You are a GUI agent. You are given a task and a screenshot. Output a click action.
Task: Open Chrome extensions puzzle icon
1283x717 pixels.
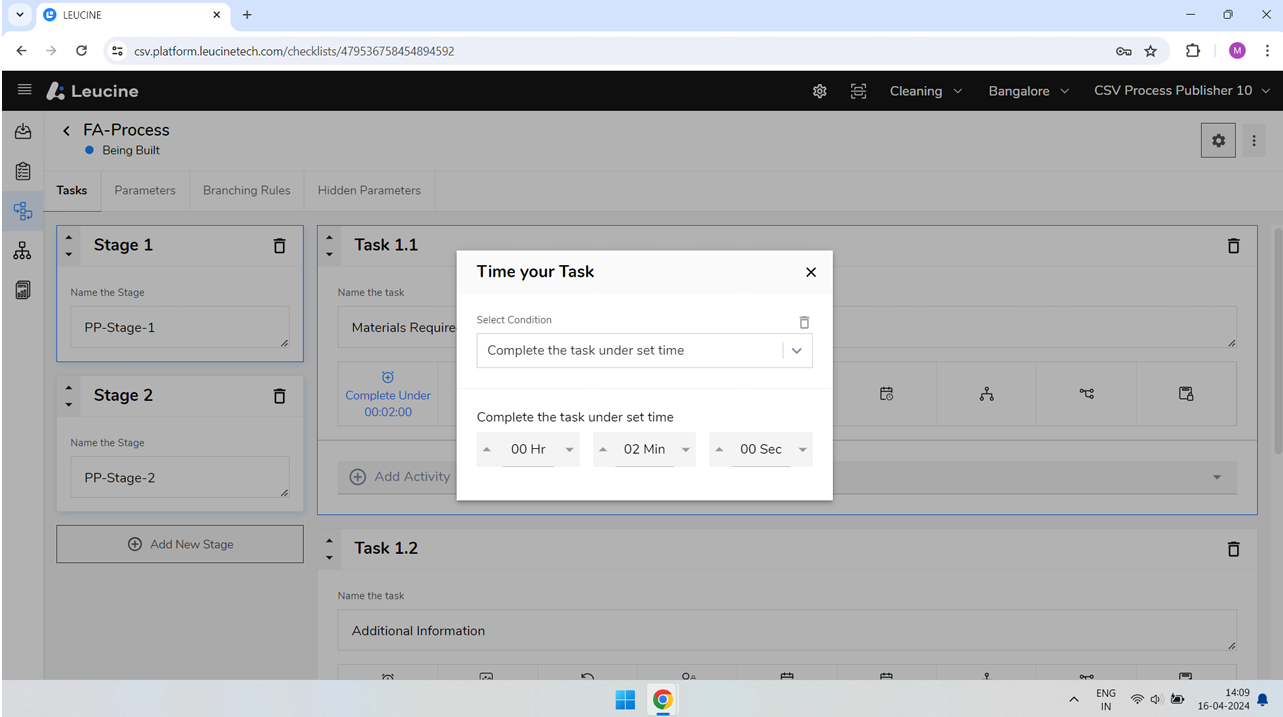click(1193, 51)
